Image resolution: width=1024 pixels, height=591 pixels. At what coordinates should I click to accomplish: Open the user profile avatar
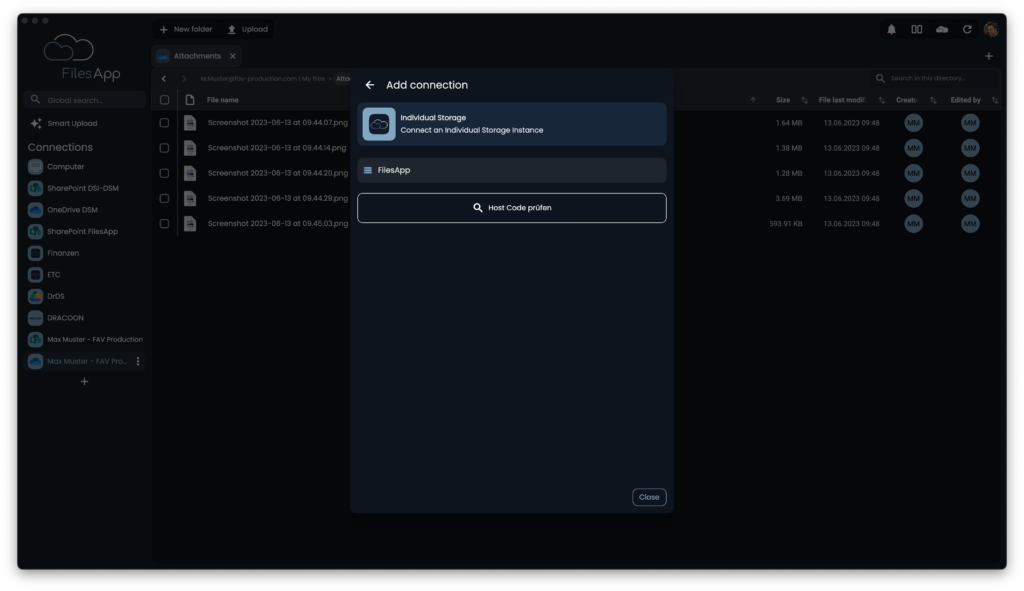click(x=991, y=29)
